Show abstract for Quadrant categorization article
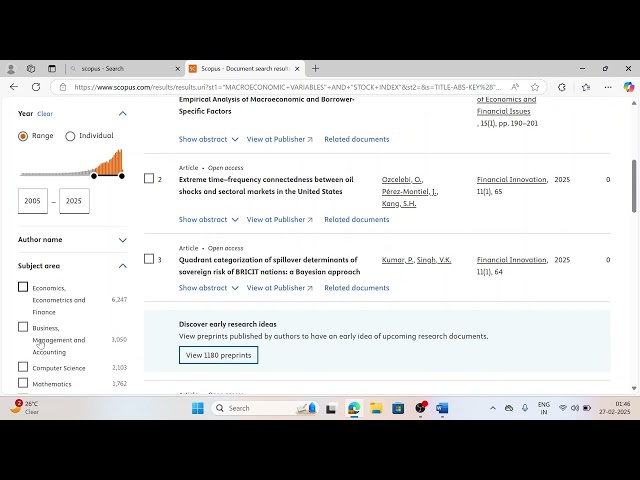The height and width of the screenshot is (480, 640). [209, 288]
